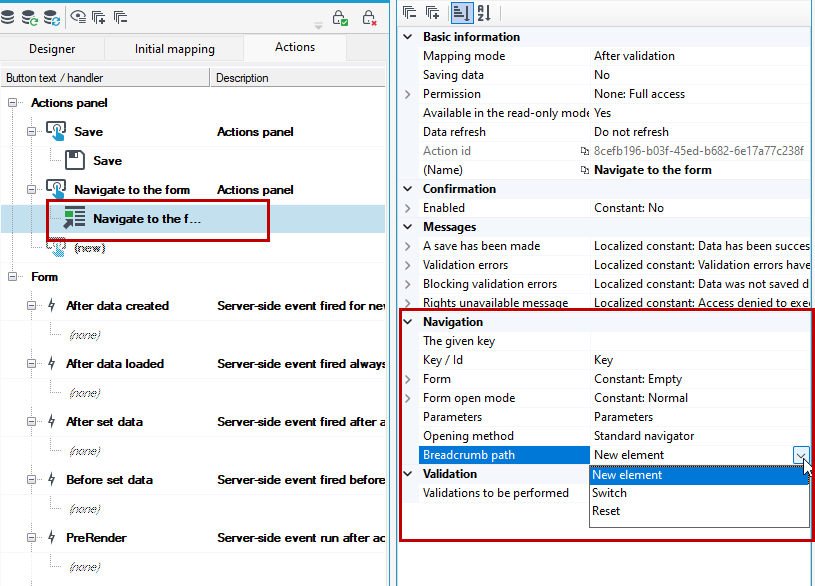Click the database icon with blue sync arrows

point(52,17)
